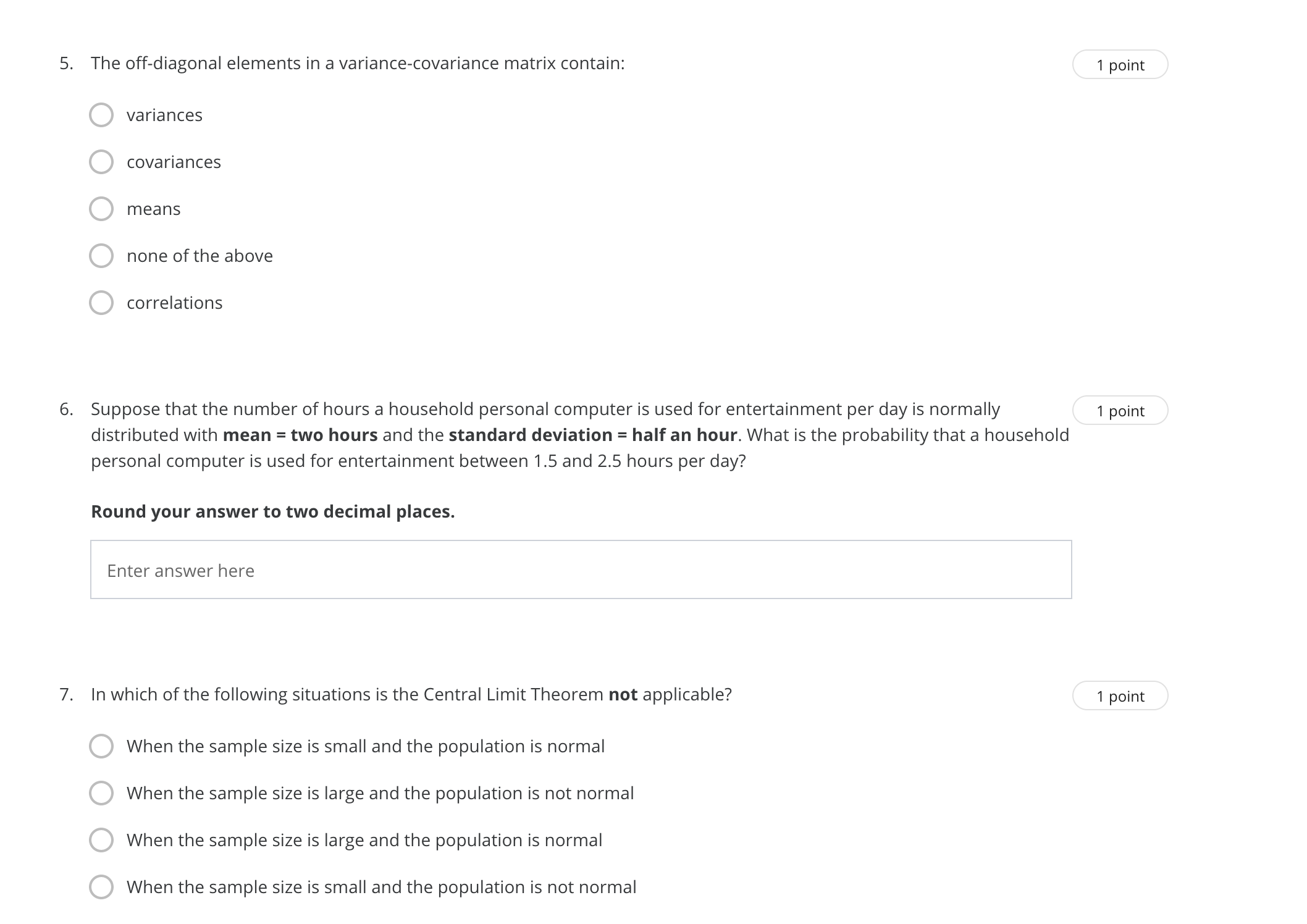Choose the last option of question 7
The width and height of the screenshot is (1307, 924).
(x=101, y=887)
